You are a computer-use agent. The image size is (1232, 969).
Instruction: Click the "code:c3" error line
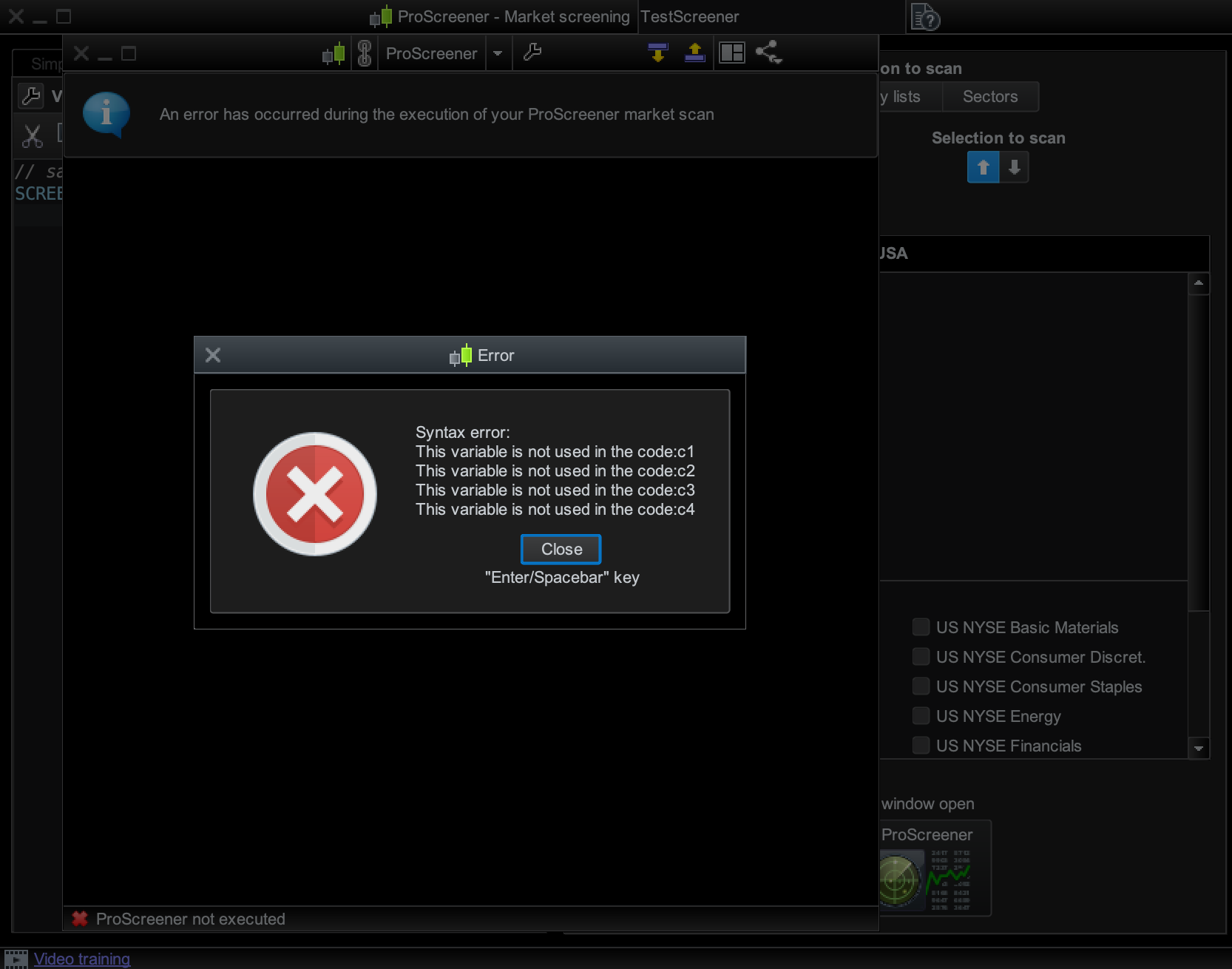point(555,490)
